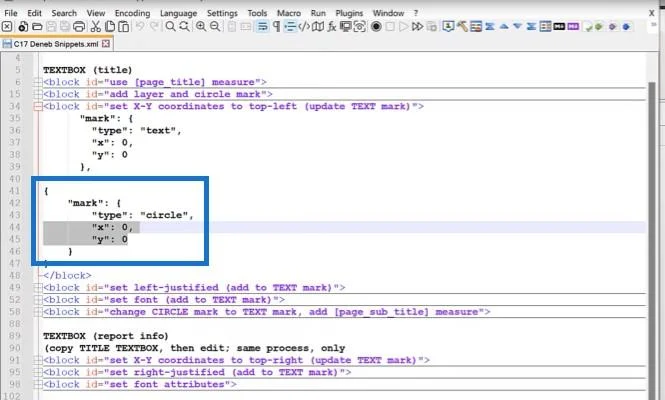Viewport: 665px width, 400px height.
Task: Close the C17 Deneb Snippets.xml tab
Action: pyautogui.click(x=106, y=44)
